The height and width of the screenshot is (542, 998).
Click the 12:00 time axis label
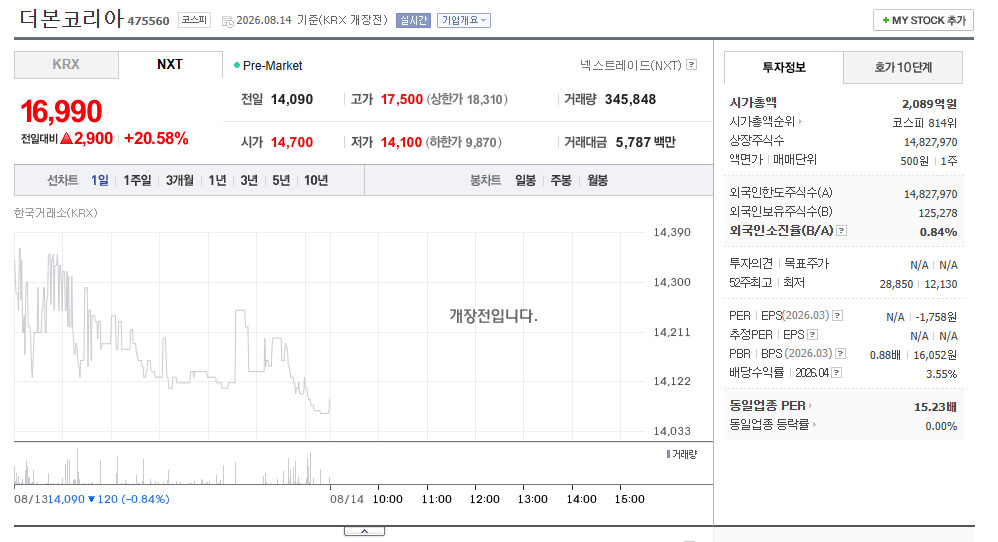point(484,499)
